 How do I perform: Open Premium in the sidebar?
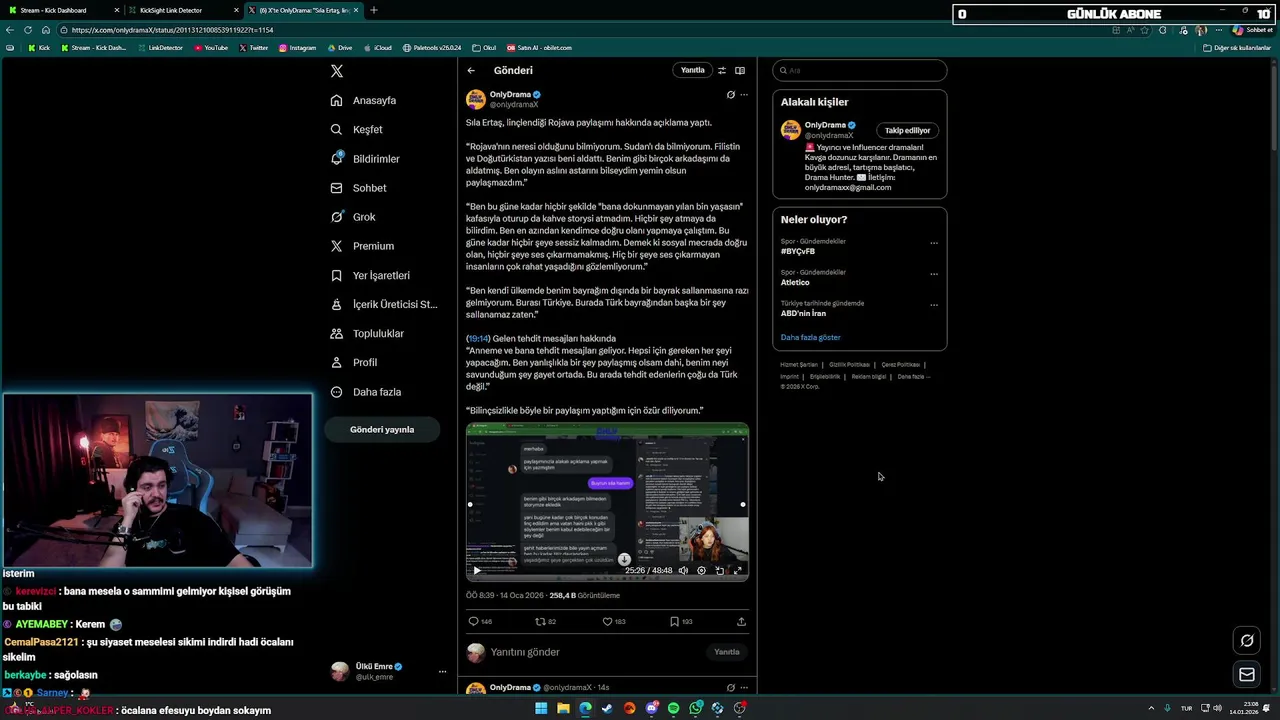[362, 246]
